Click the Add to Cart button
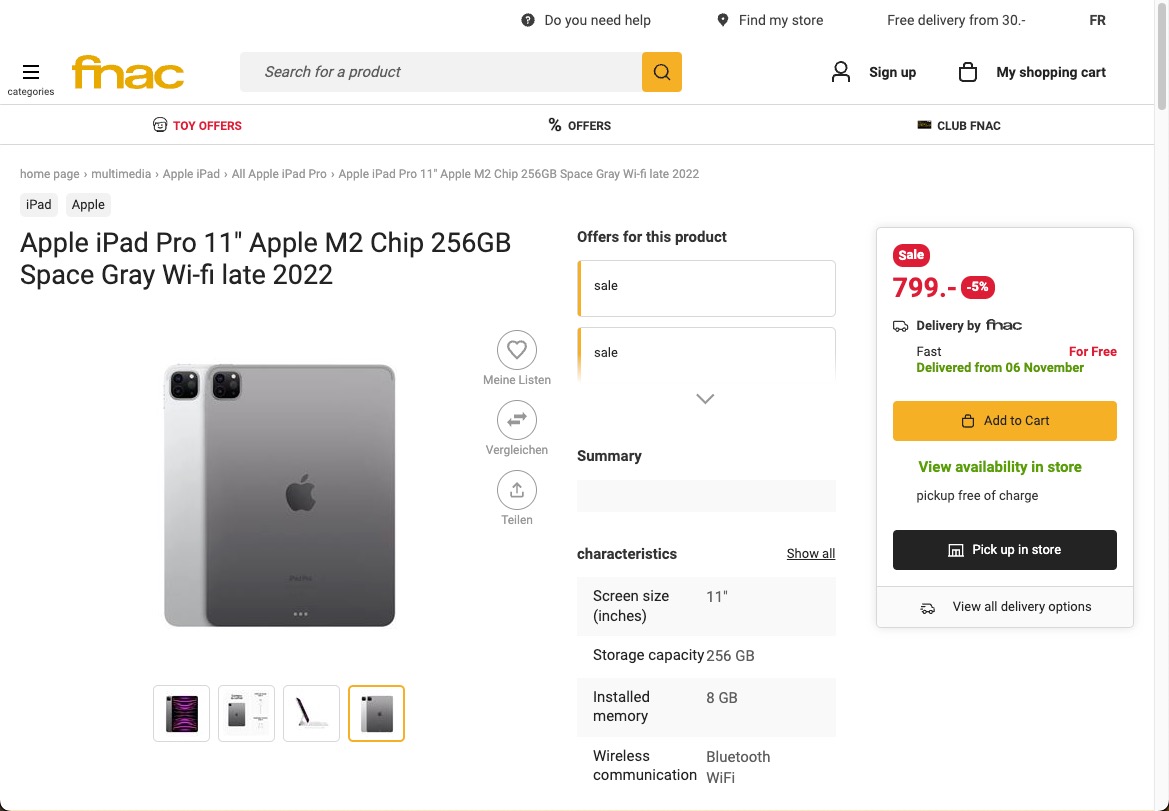The width and height of the screenshot is (1169, 811). coord(1004,421)
